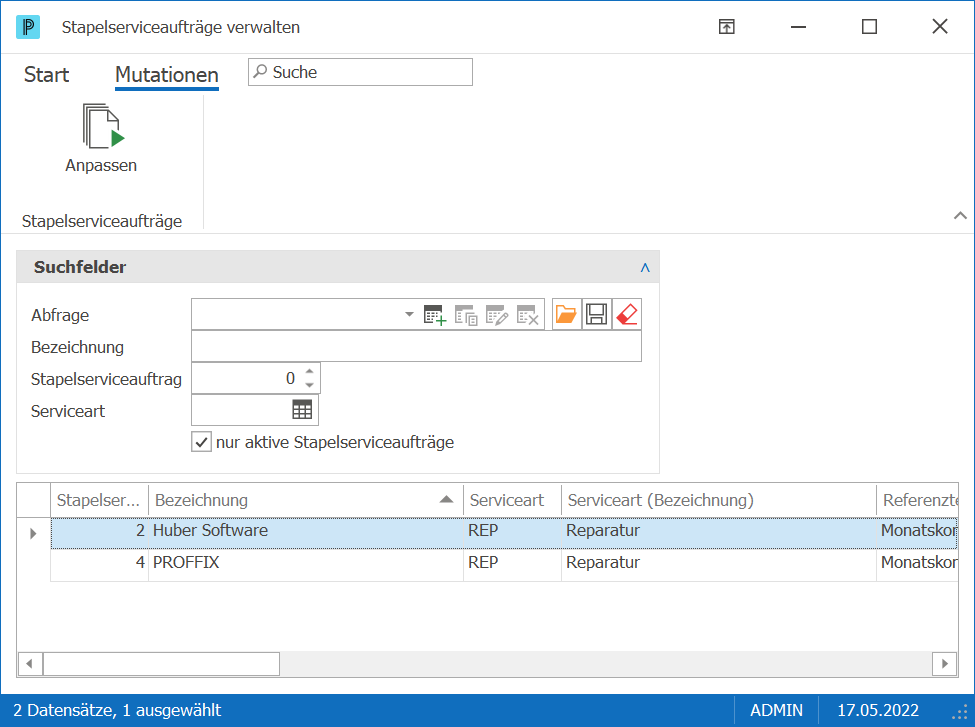Click the PROFFIX app logo icon
Image resolution: width=975 pixels, height=727 pixels.
[x=28, y=27]
